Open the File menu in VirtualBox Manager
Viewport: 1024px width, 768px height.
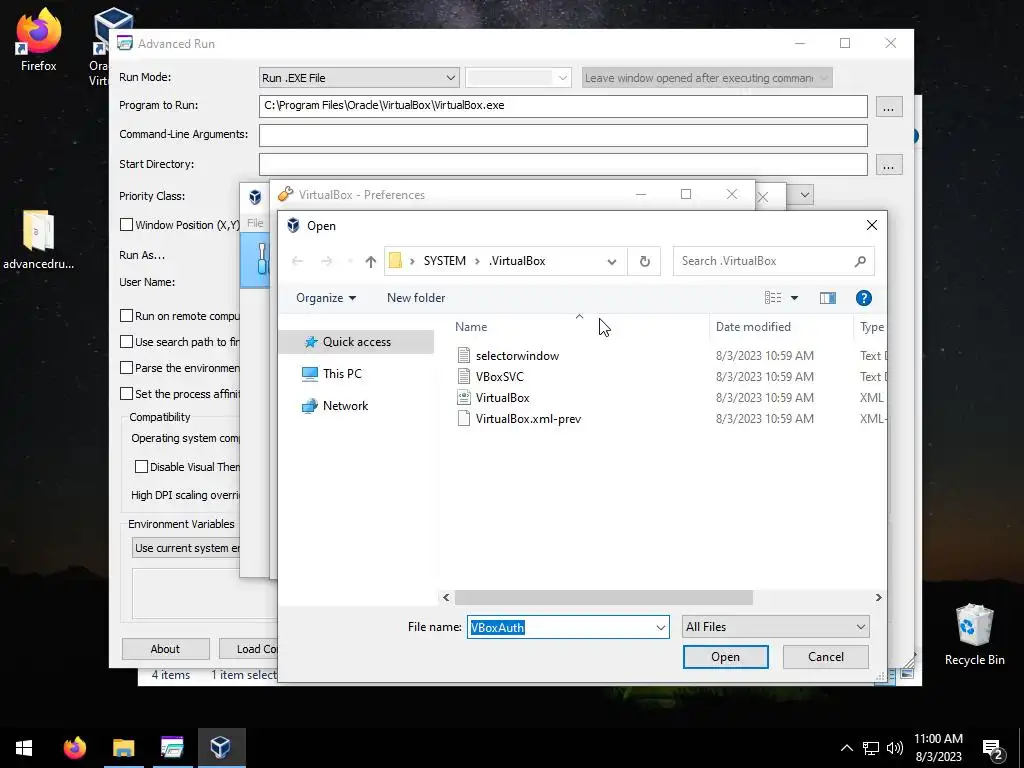(255, 223)
